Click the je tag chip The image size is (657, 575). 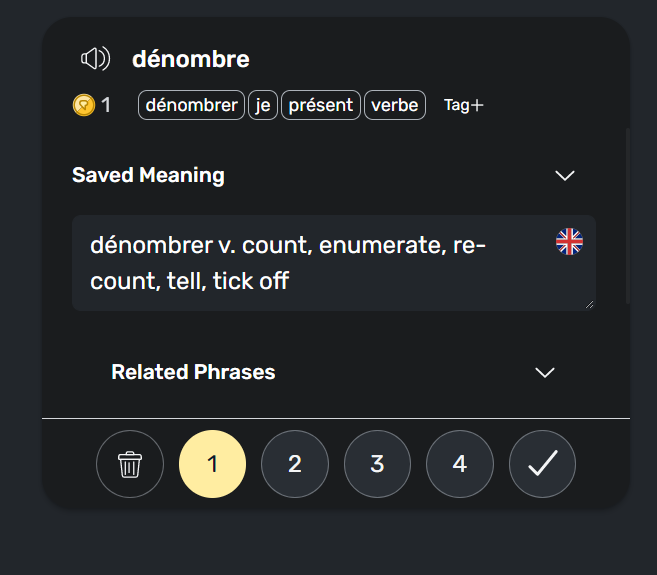click(x=263, y=105)
